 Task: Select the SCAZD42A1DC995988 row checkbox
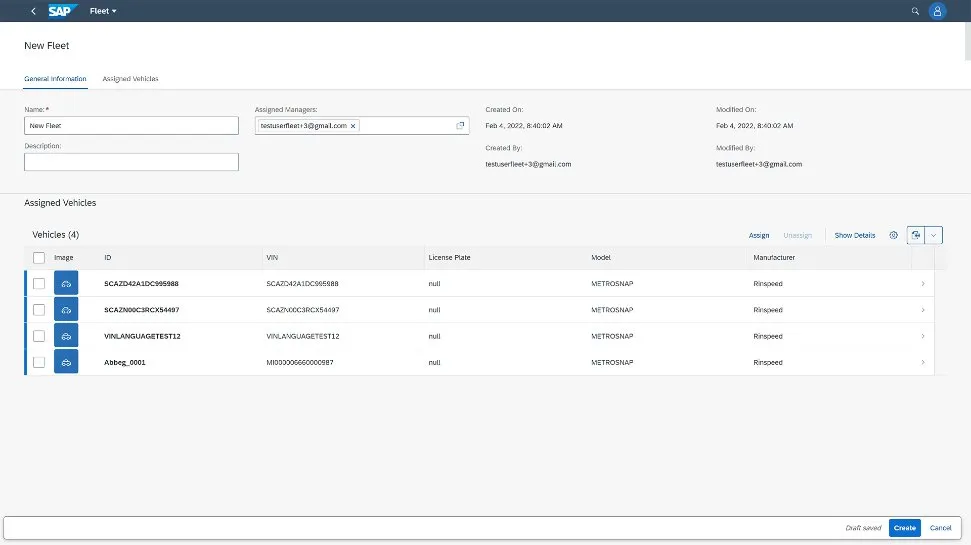click(x=39, y=284)
